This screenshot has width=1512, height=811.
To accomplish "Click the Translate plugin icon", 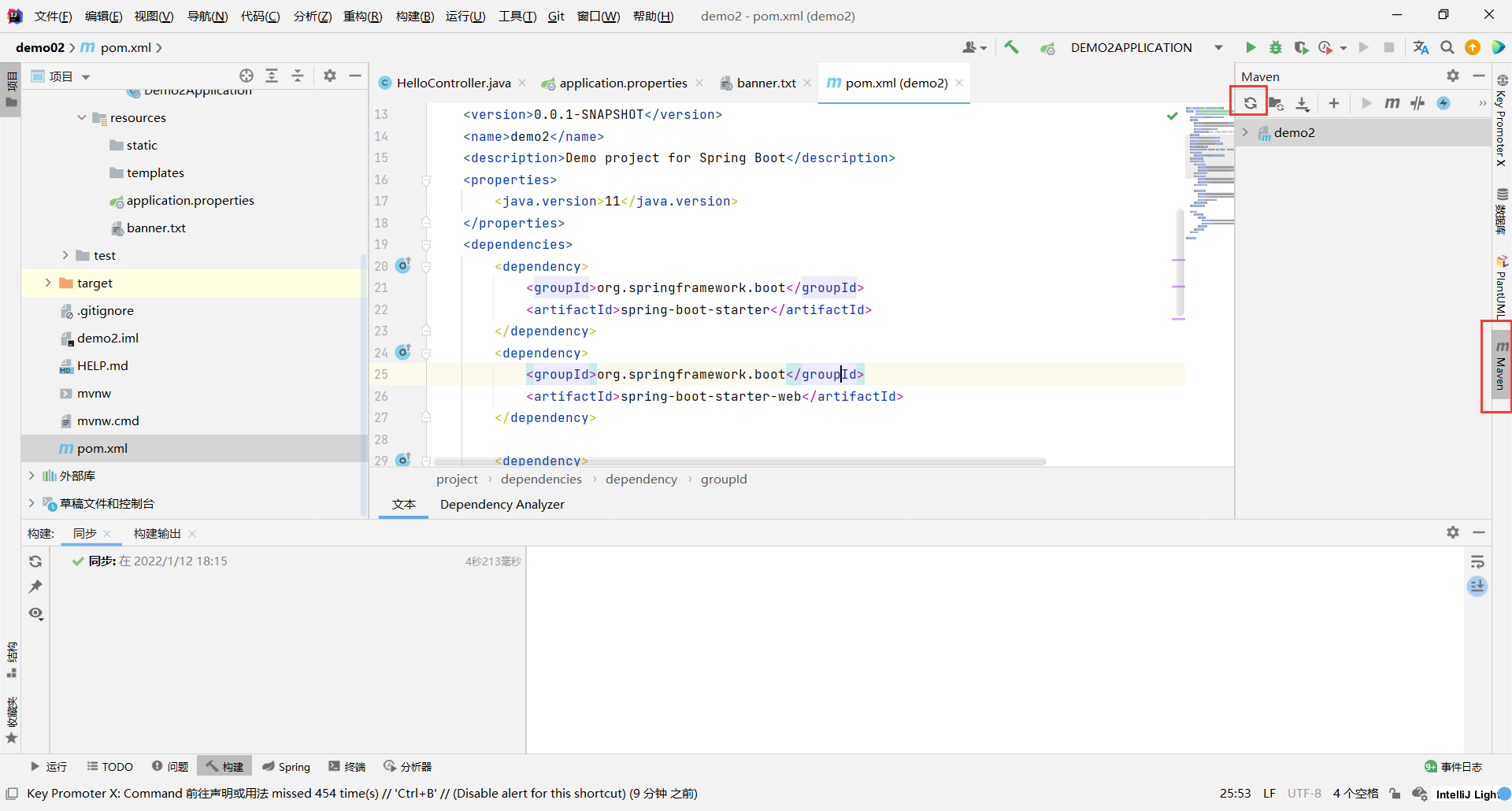I will pos(1421,47).
